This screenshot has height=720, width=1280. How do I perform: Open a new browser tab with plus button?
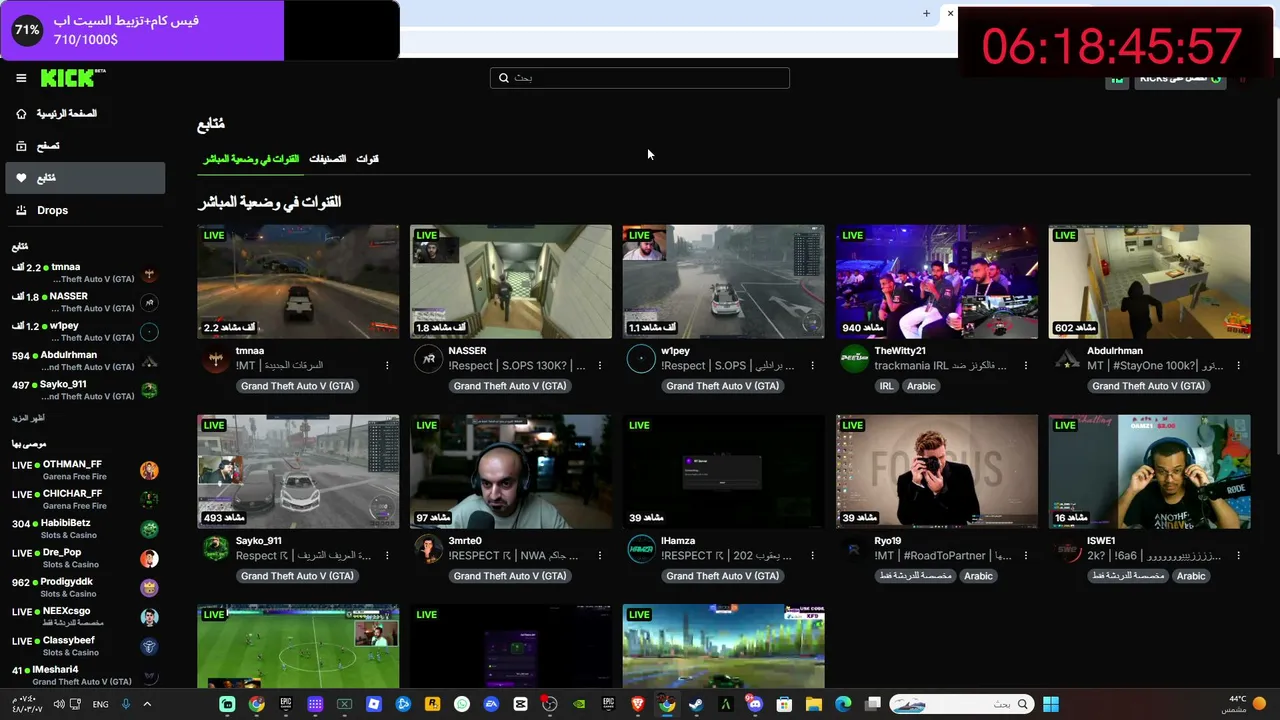coord(926,13)
